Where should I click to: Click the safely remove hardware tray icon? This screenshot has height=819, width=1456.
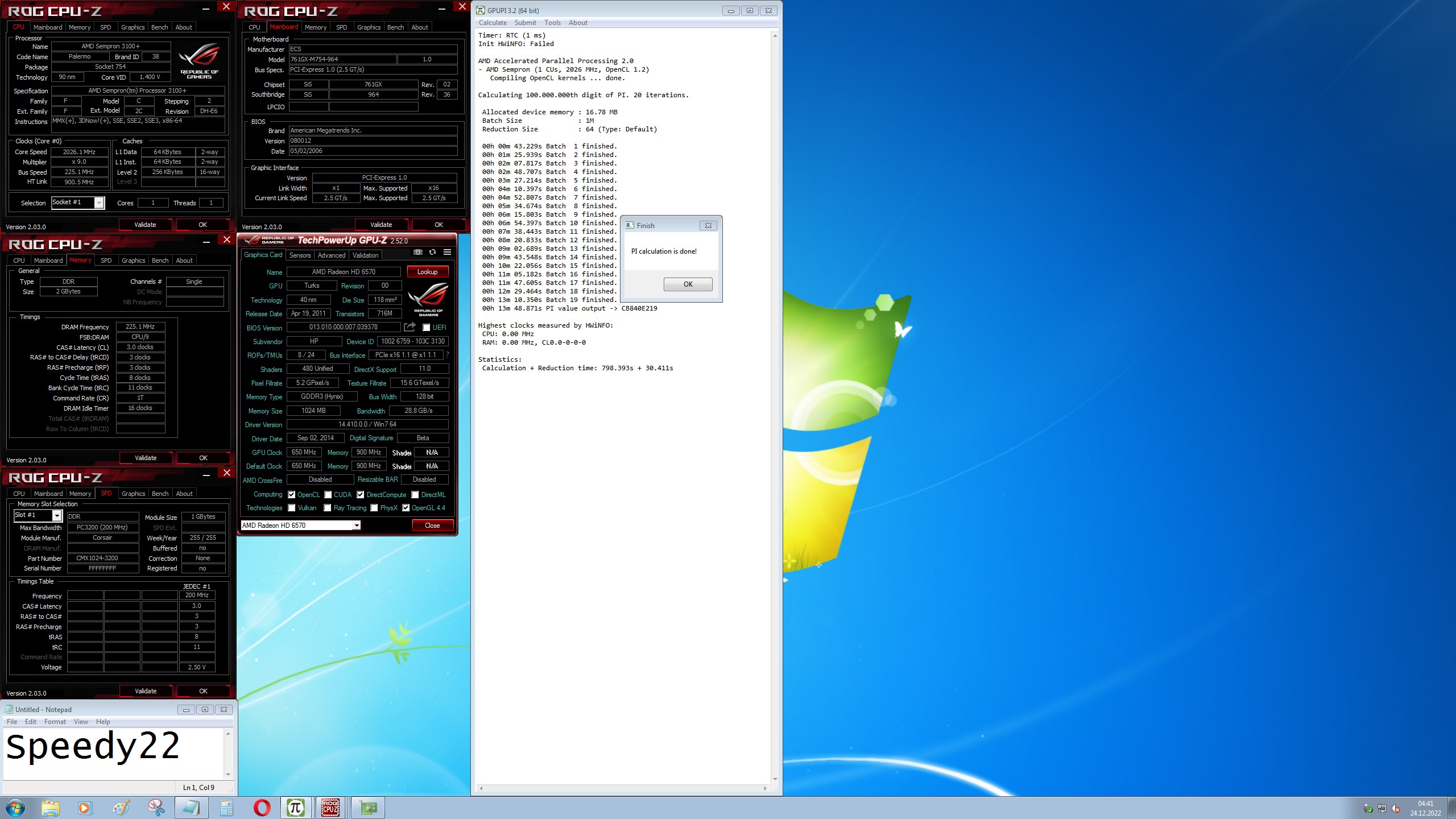click(1368, 808)
